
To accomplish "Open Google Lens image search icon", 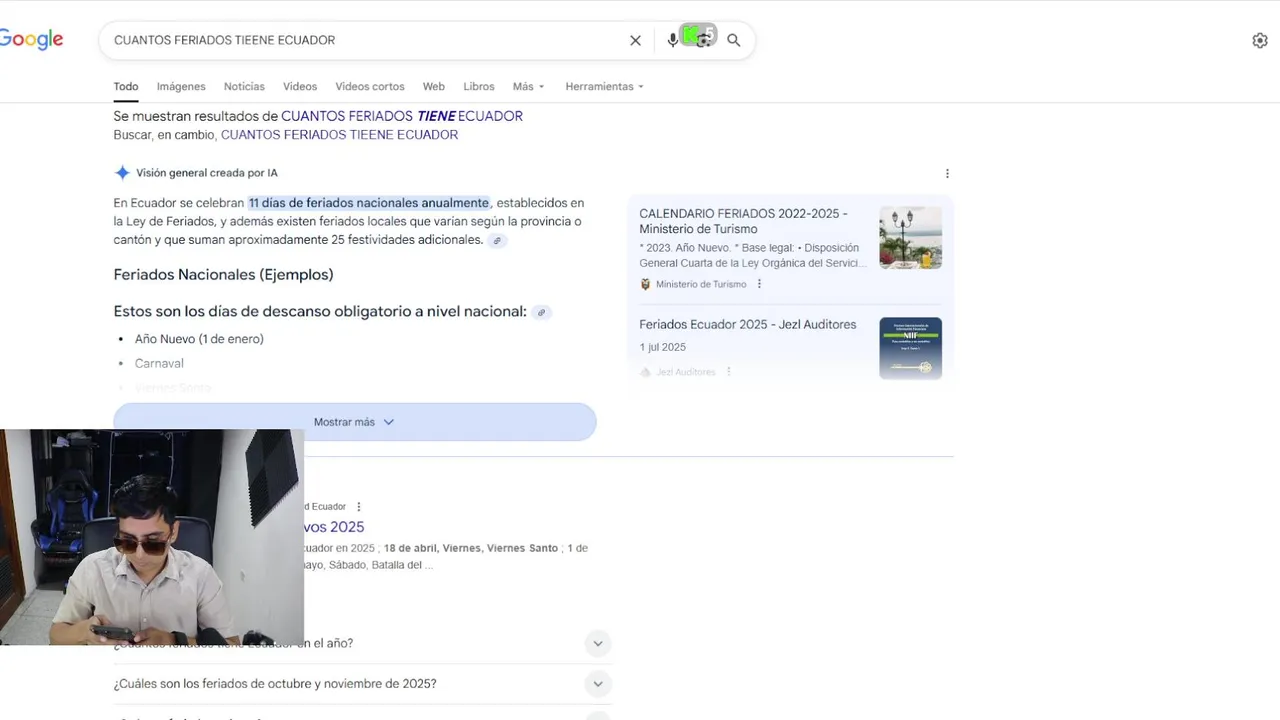I will [704, 40].
